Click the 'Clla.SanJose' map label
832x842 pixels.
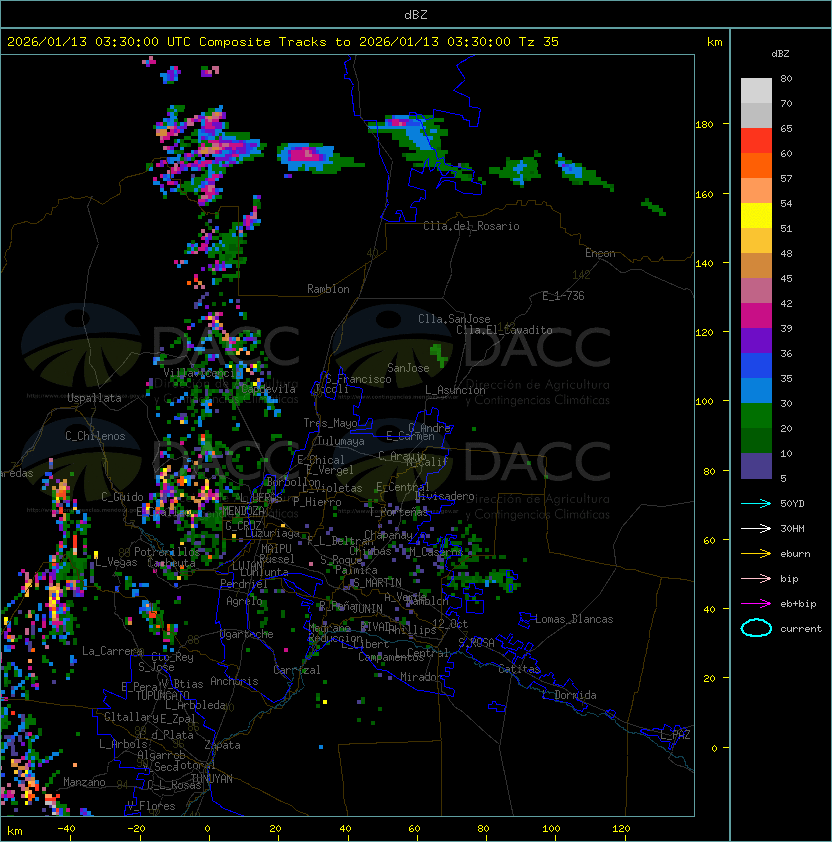click(454, 319)
